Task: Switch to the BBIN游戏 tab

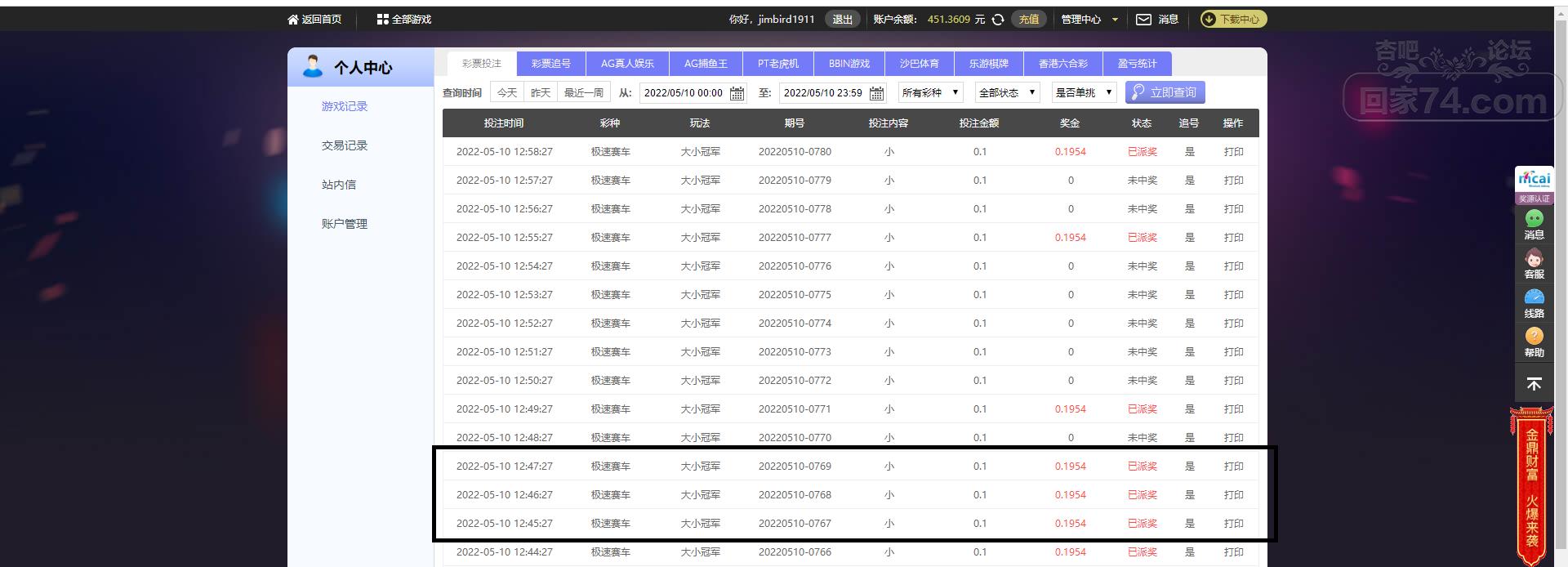Action: (x=849, y=63)
